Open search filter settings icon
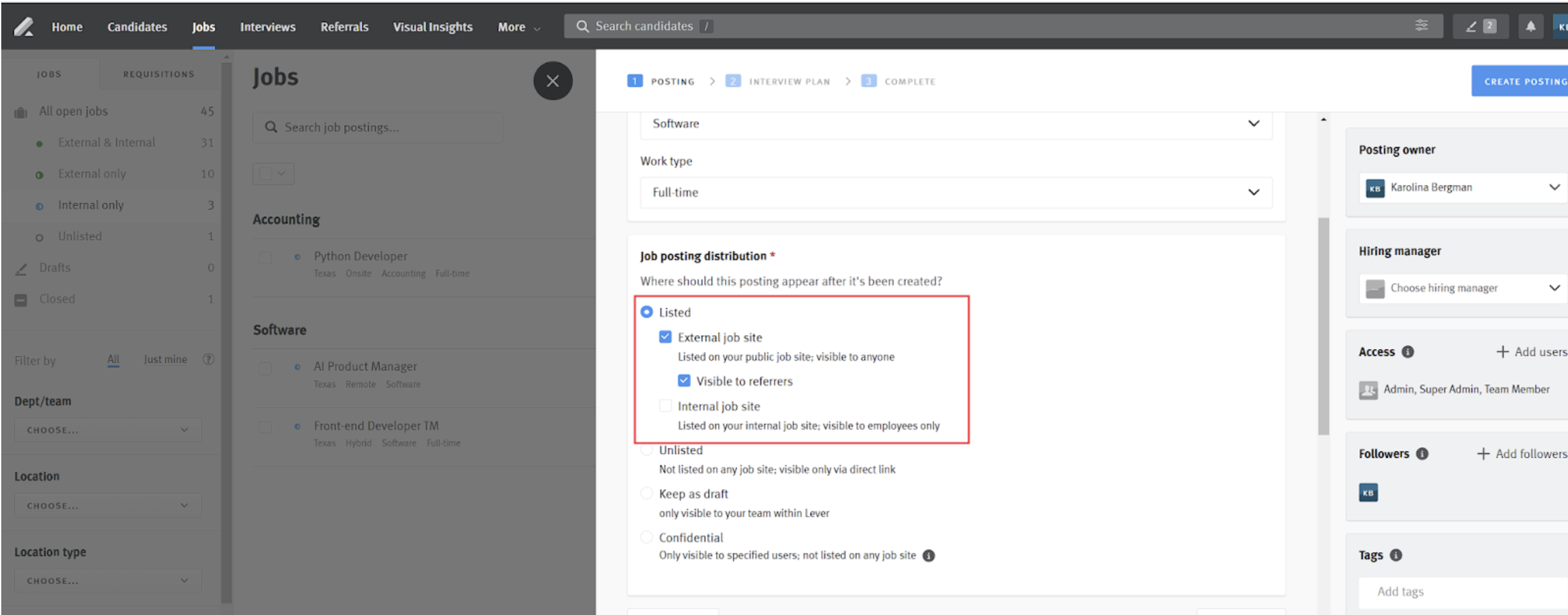Viewport: 1568px width, 615px height. (x=1421, y=26)
